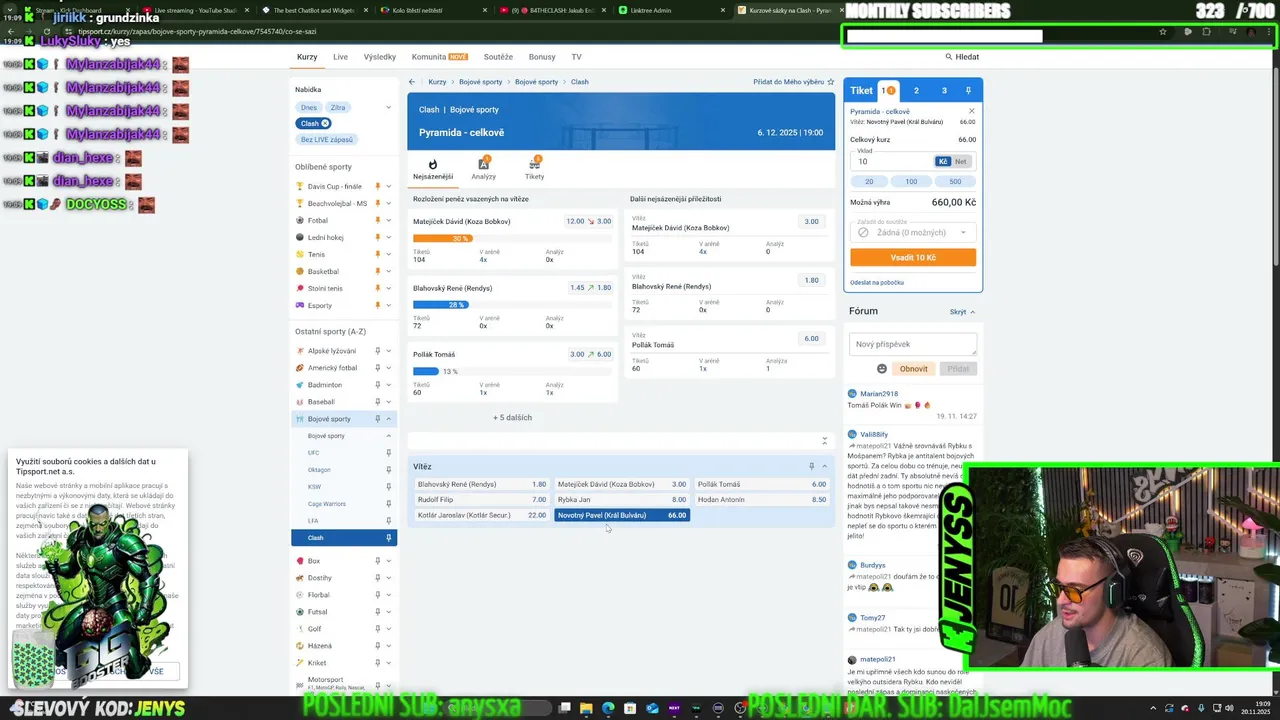Pin the Golf sport
Viewport: 1280px width, 720px height.
377,629
